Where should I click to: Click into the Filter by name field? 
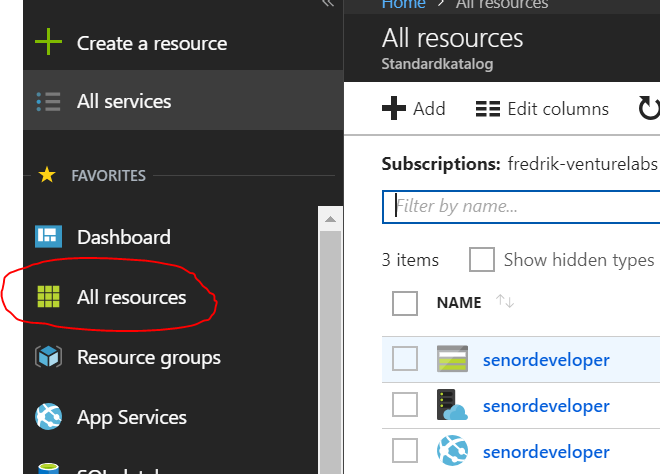(x=521, y=207)
